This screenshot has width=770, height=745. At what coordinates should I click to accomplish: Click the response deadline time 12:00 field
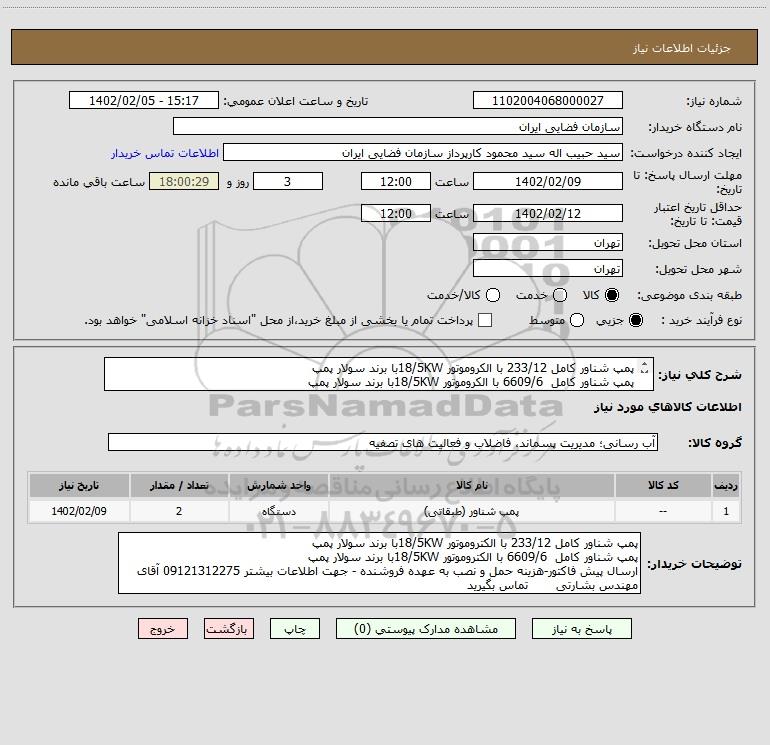(x=396, y=181)
